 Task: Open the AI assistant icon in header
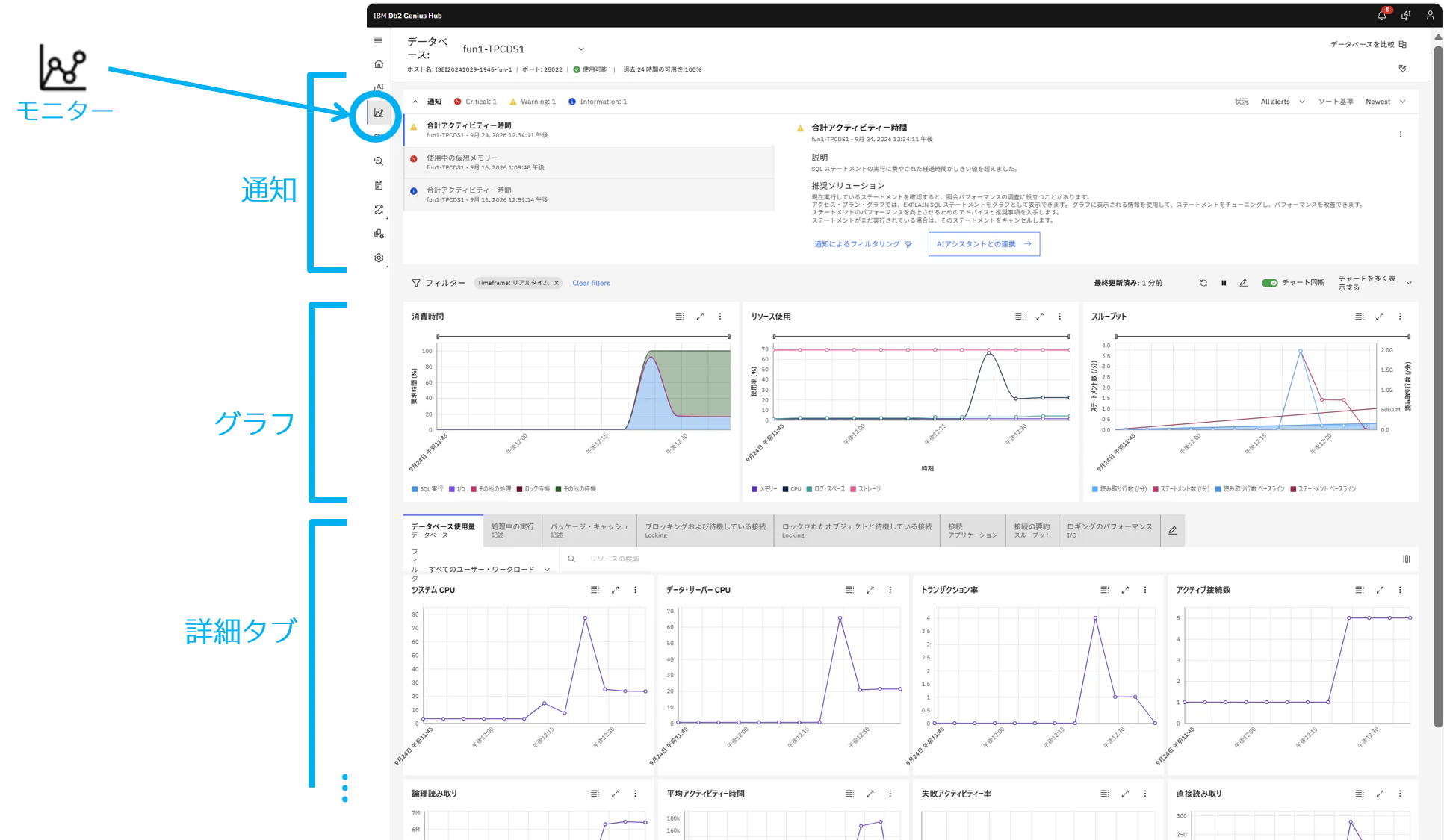[x=1406, y=16]
